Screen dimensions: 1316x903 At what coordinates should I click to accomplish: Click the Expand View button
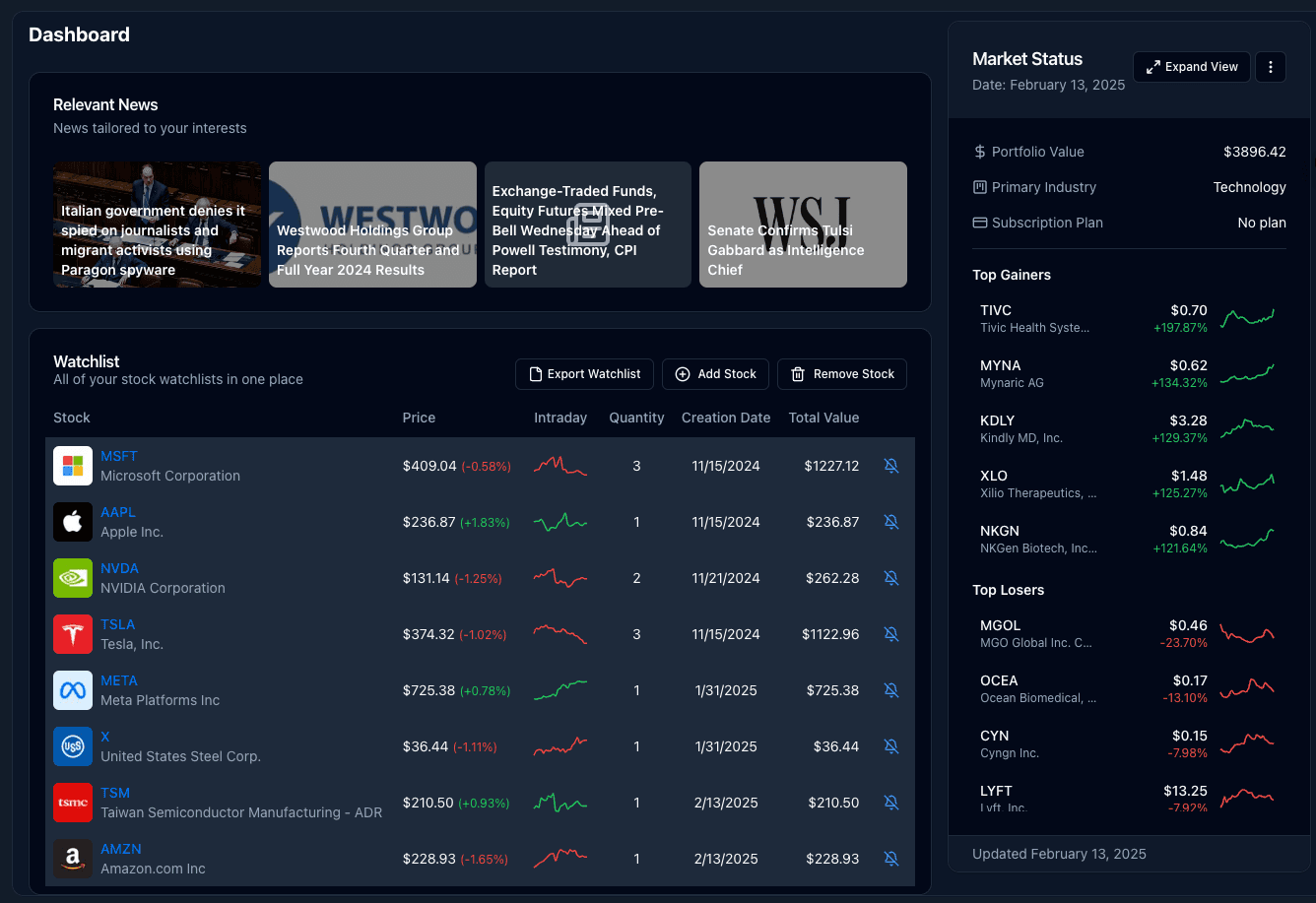point(1192,67)
